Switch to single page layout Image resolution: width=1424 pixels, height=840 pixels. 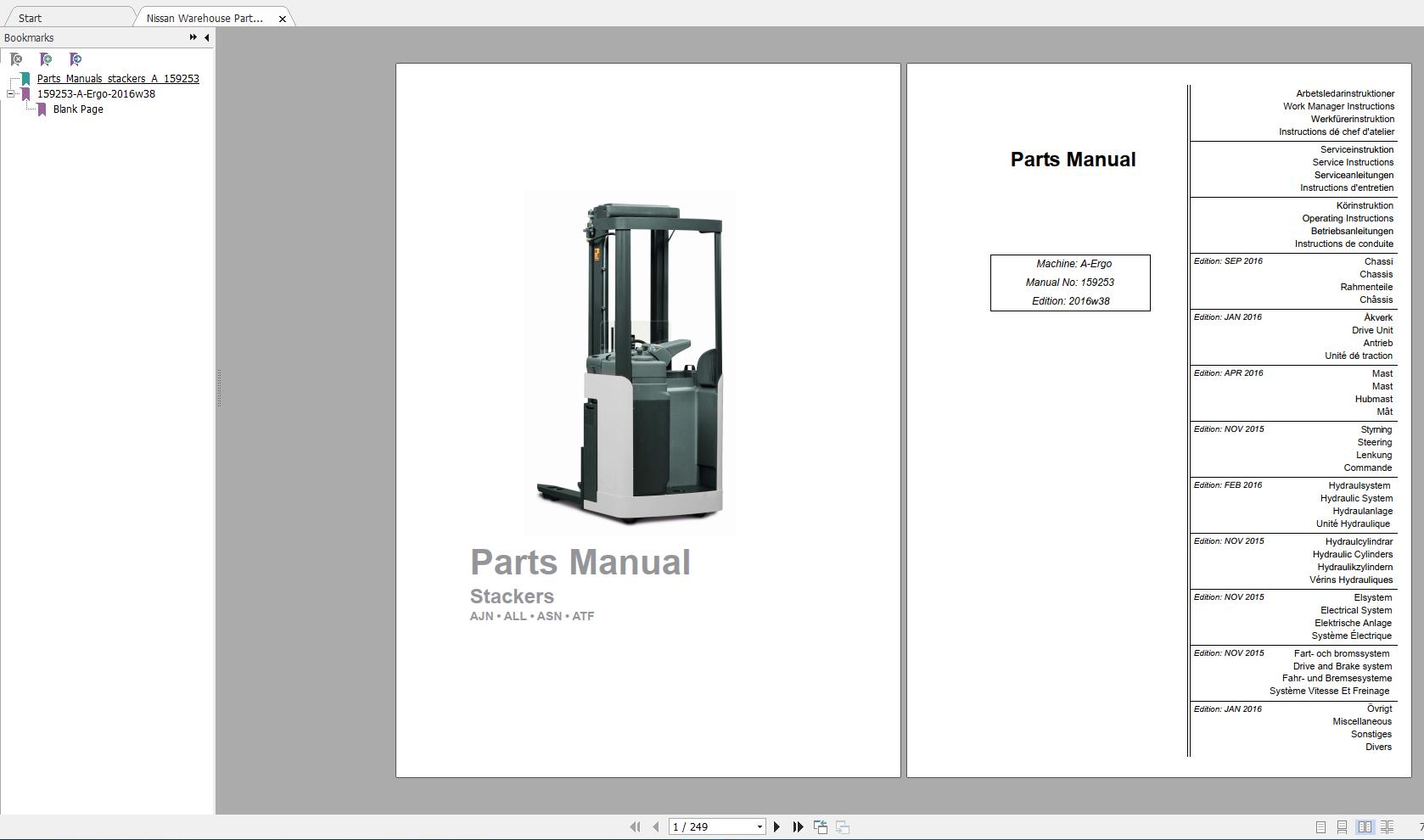point(1320,826)
